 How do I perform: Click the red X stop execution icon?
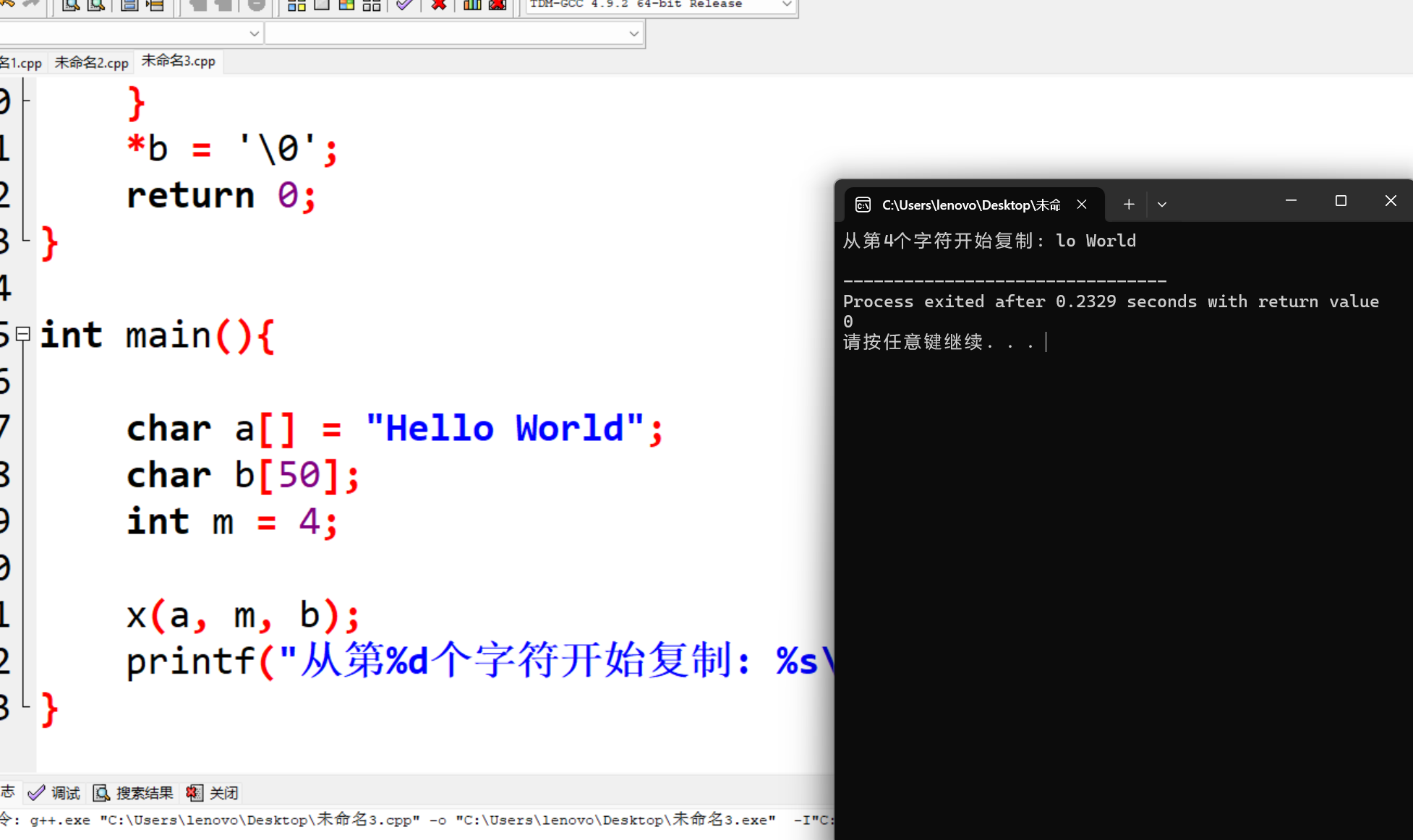[x=438, y=5]
